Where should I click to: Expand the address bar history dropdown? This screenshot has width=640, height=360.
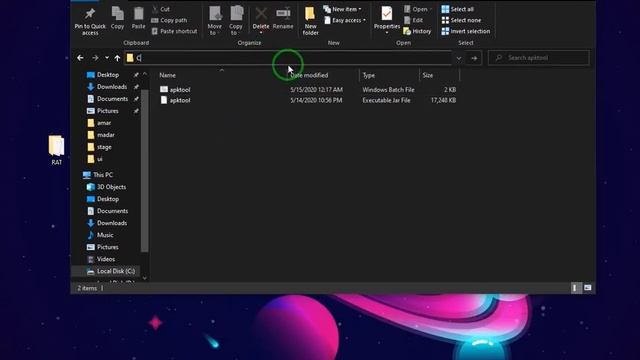point(459,58)
